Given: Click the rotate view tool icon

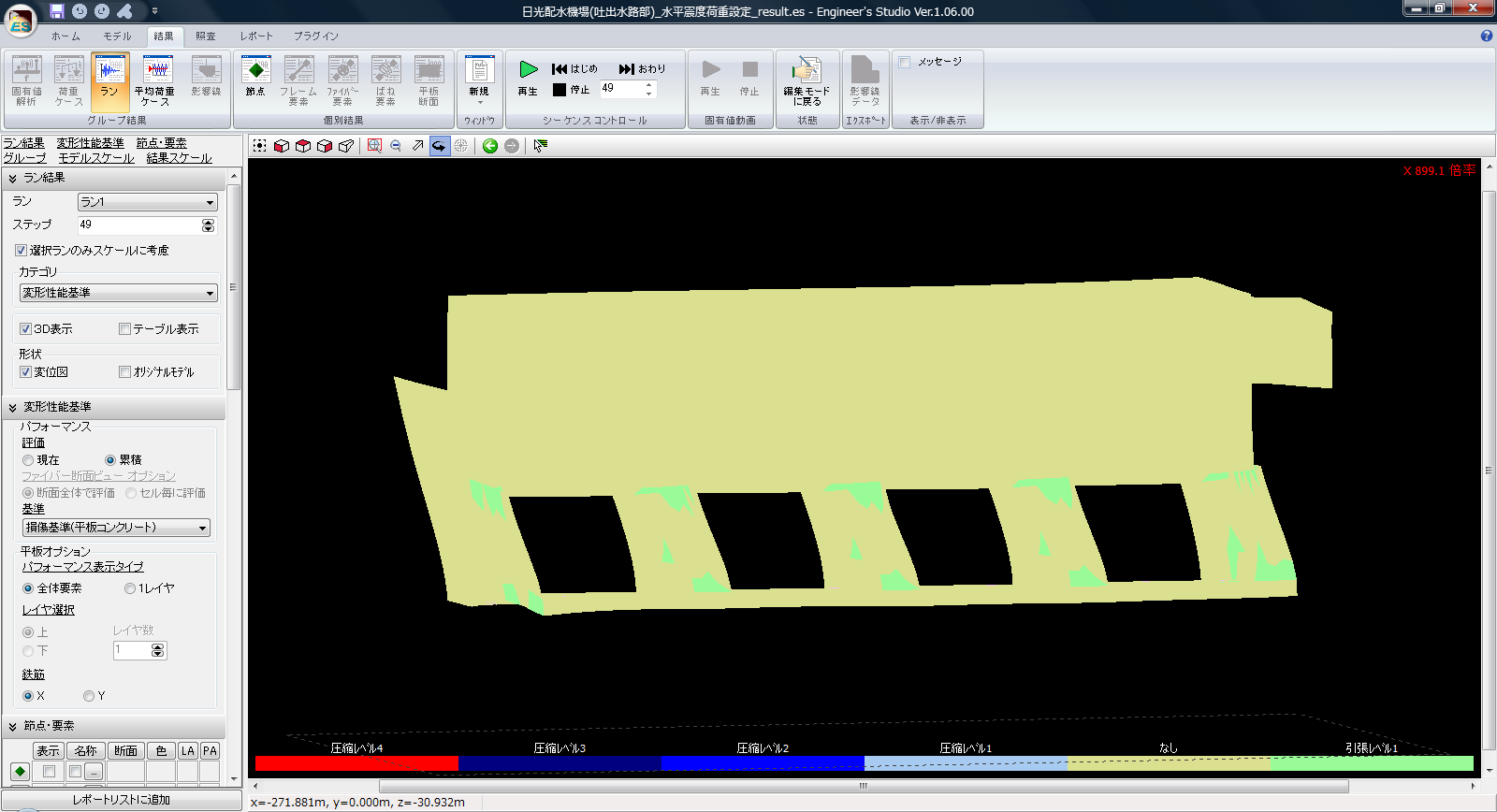Looking at the screenshot, I should pyautogui.click(x=439, y=146).
